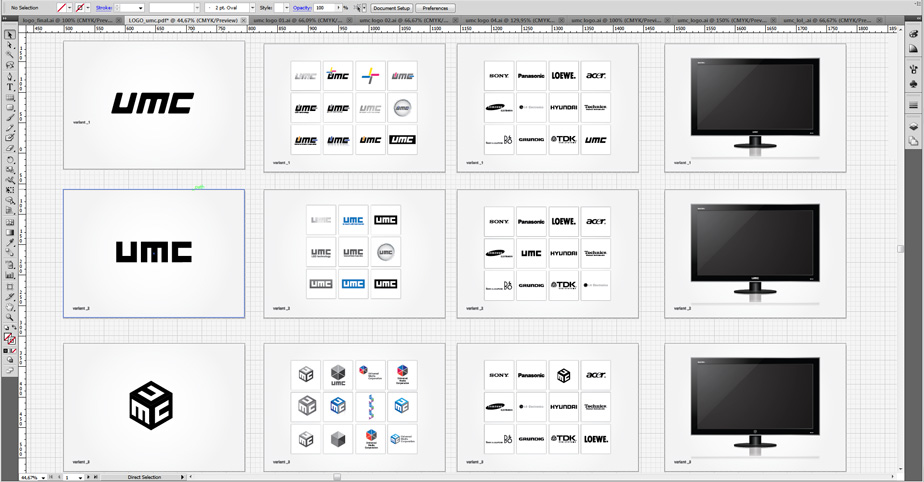Open variable width profile dropdown
The width and height of the screenshot is (924, 482).
pyautogui.click(x=197, y=8)
